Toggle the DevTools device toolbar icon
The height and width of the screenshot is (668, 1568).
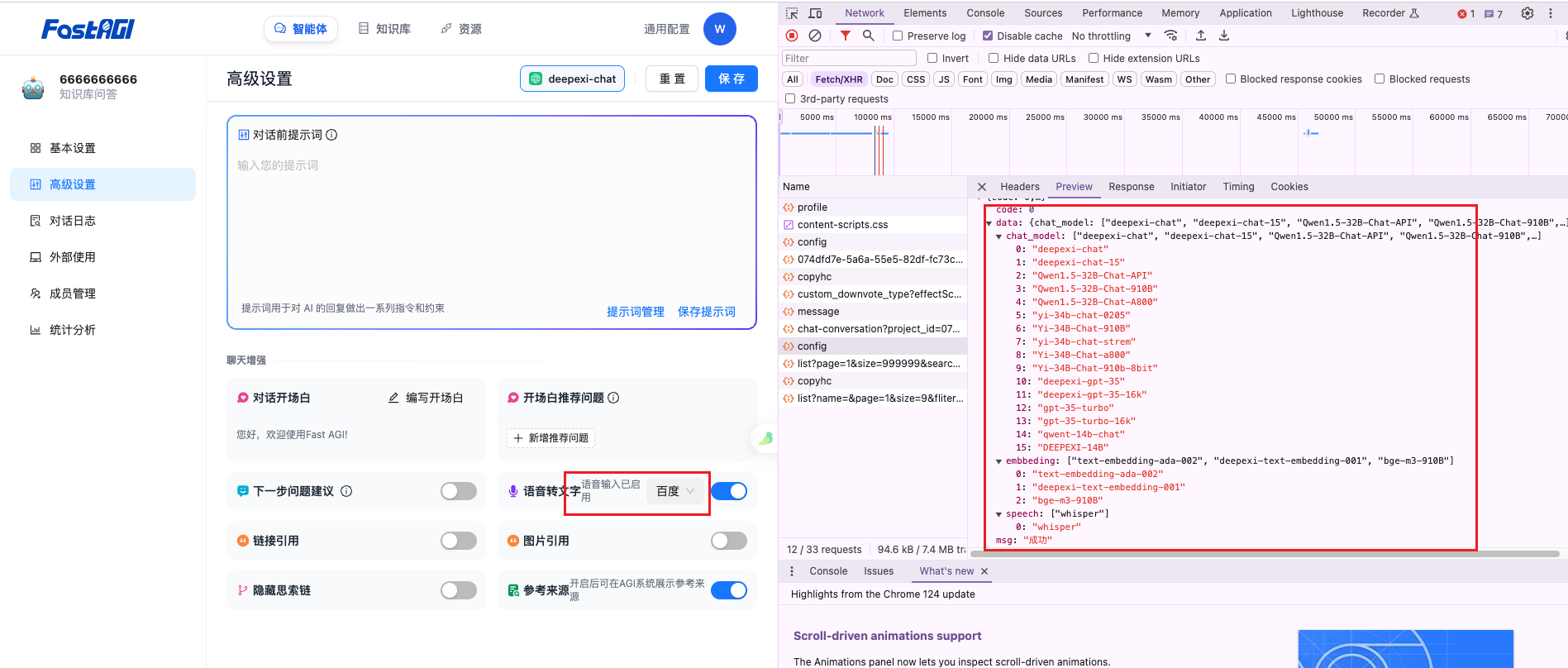click(815, 13)
